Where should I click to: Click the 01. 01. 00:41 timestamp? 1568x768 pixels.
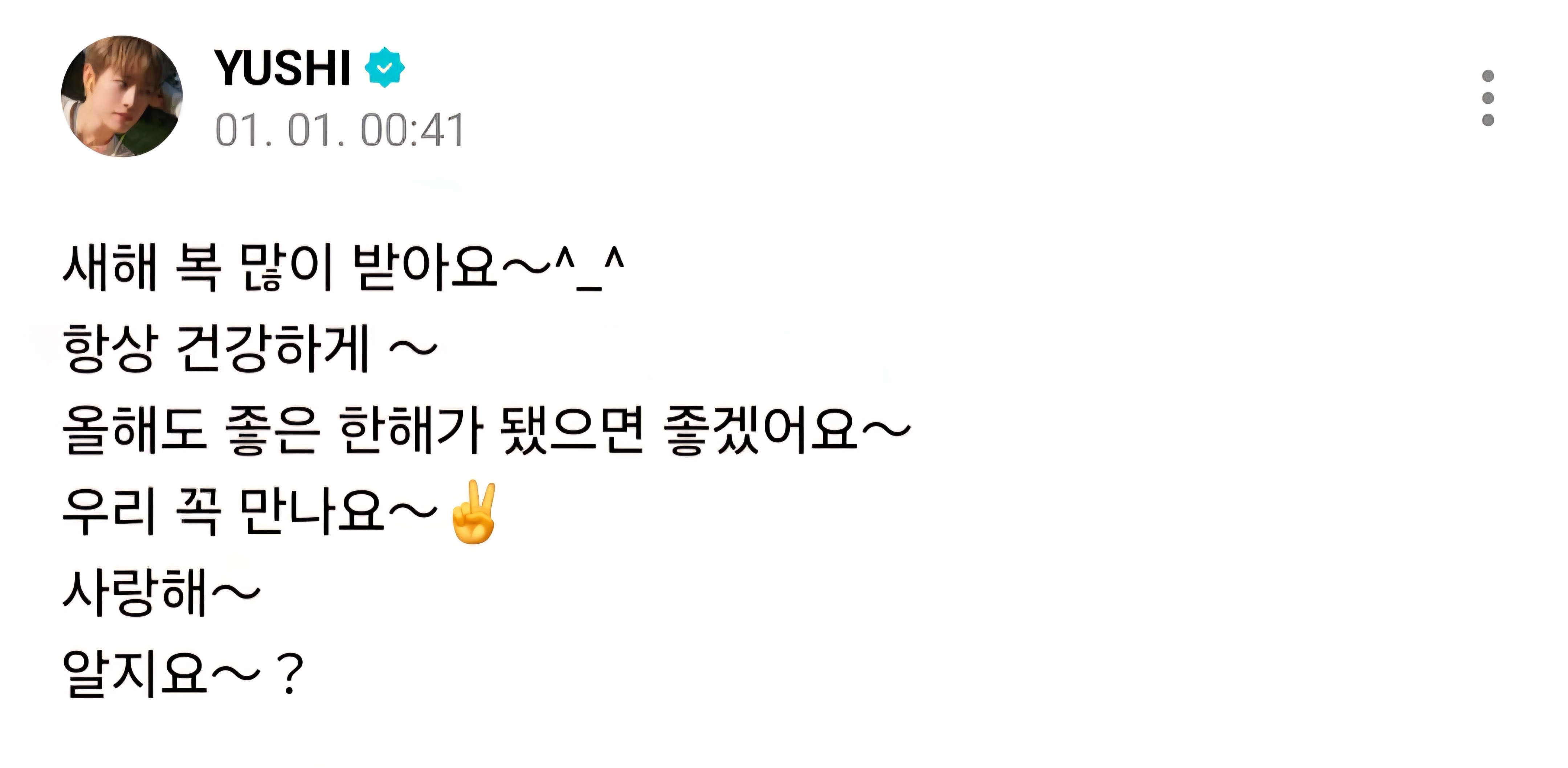coord(340,130)
